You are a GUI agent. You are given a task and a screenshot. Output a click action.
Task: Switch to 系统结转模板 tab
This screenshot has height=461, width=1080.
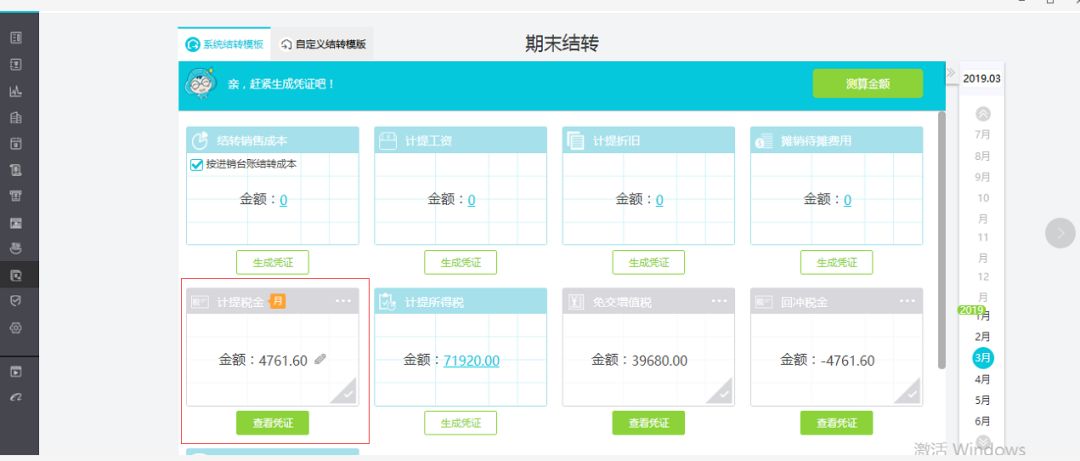pyautogui.click(x=225, y=44)
